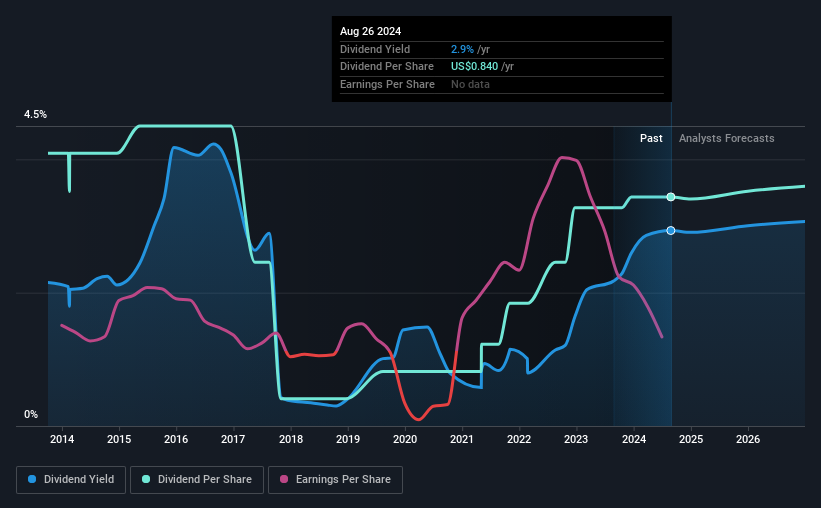Click the 2017 x-axis year label
The height and width of the screenshot is (508, 821).
click(x=233, y=439)
